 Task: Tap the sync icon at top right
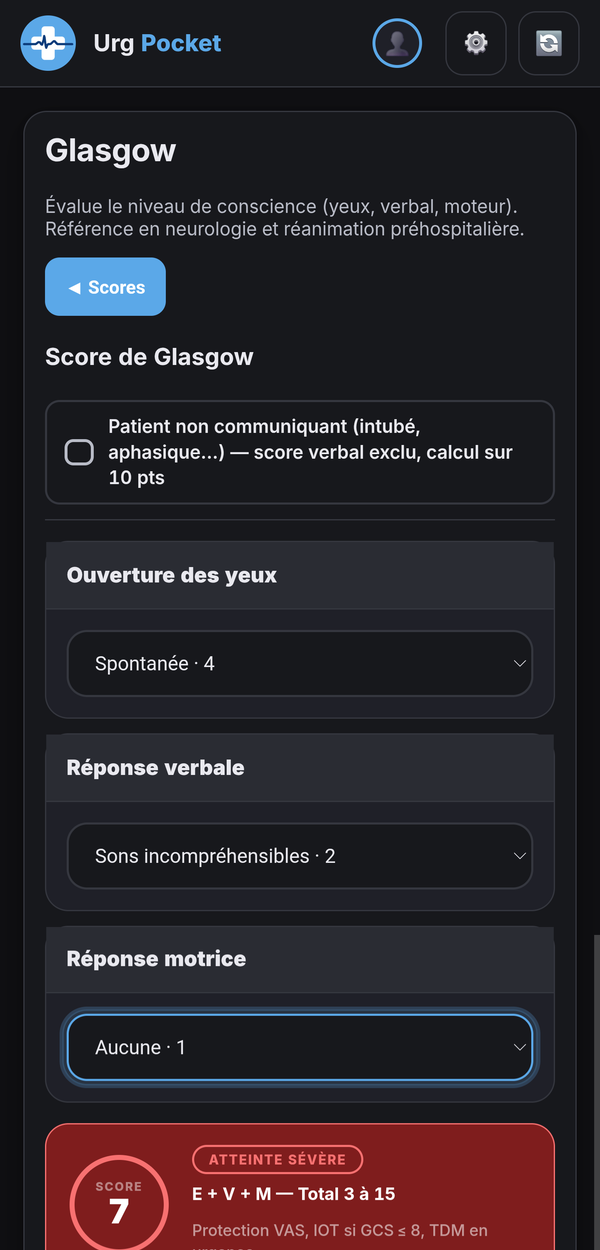(548, 43)
